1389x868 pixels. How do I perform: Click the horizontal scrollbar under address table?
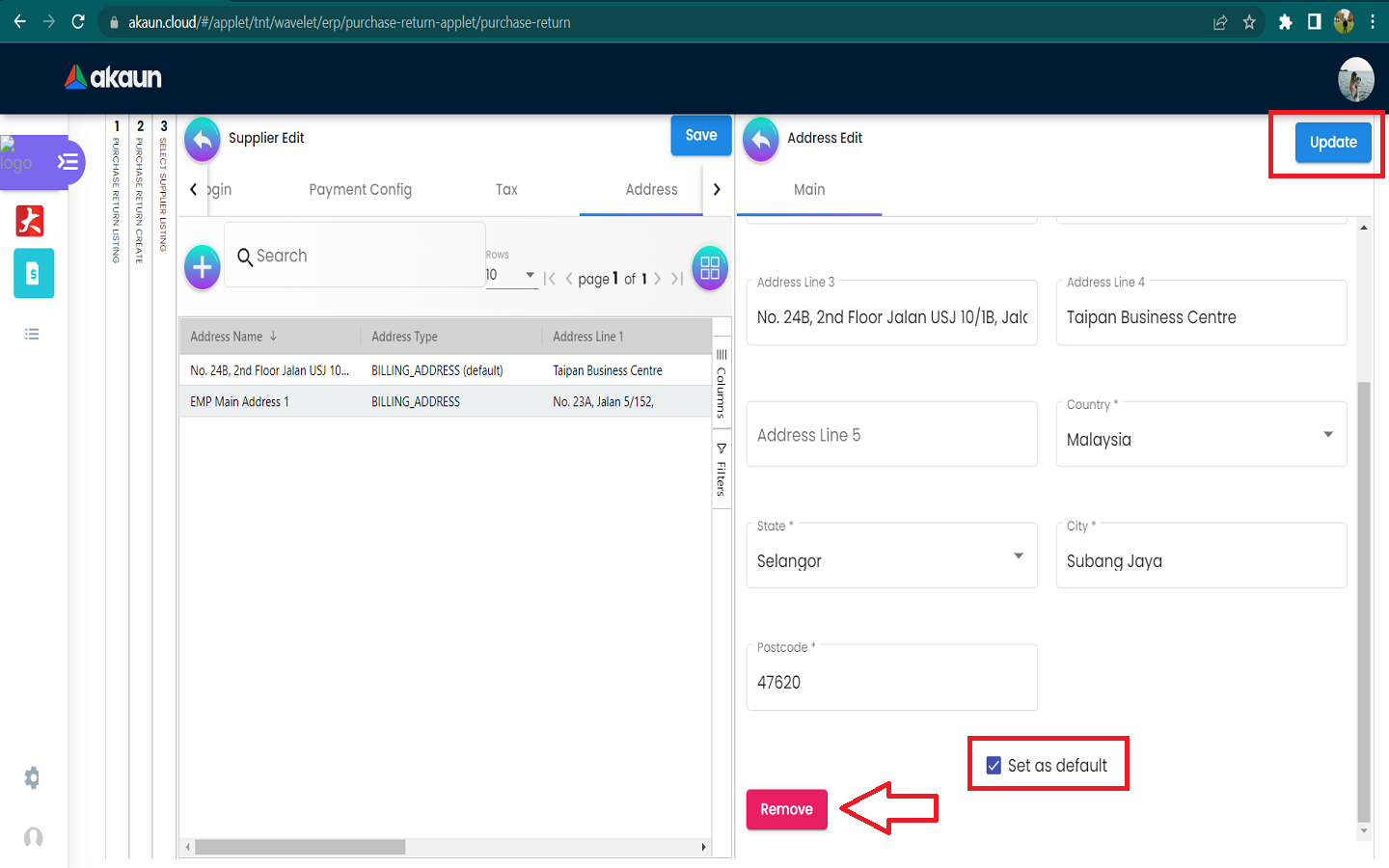click(x=300, y=847)
